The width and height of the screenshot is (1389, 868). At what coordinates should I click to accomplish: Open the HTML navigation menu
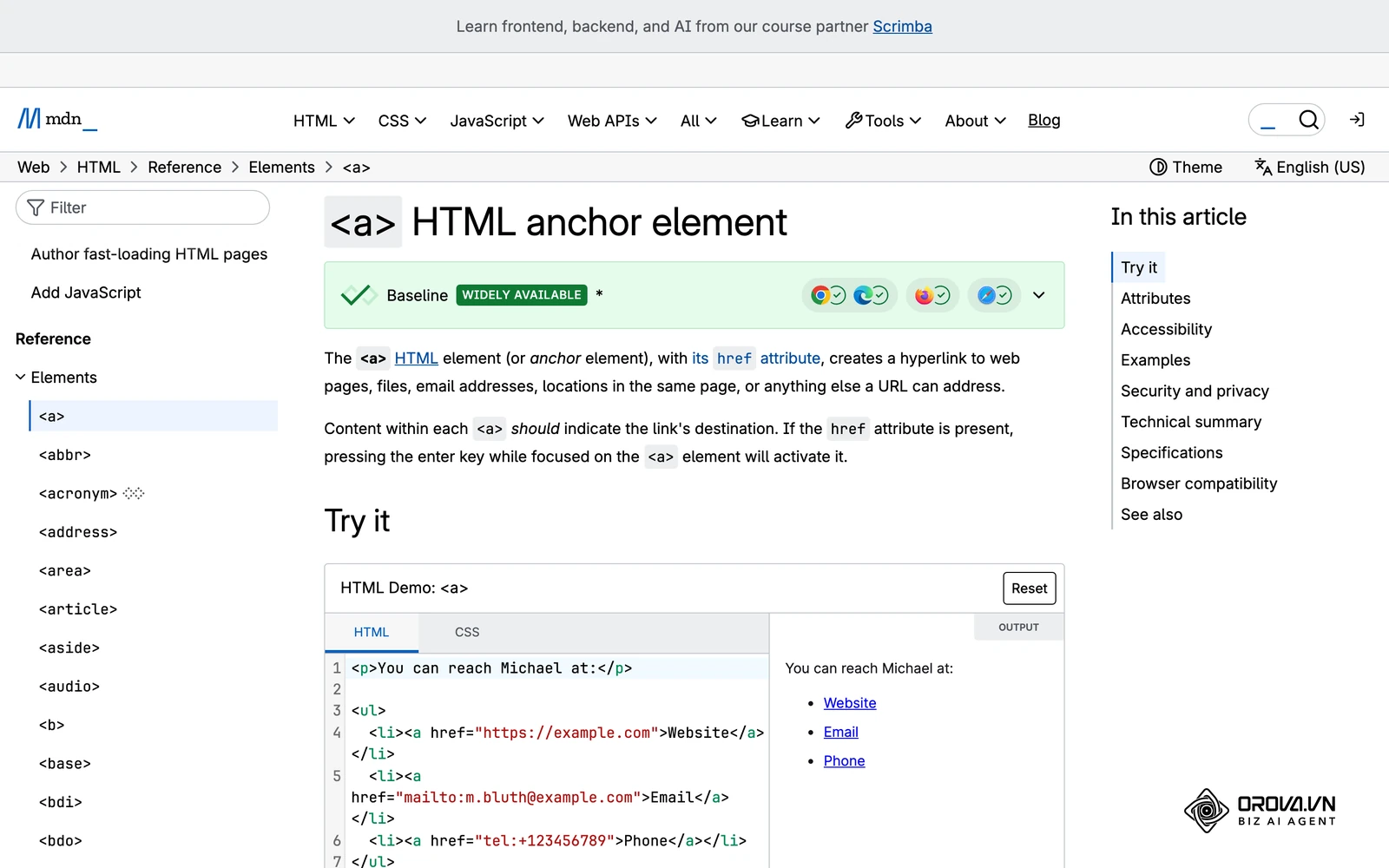pos(324,121)
